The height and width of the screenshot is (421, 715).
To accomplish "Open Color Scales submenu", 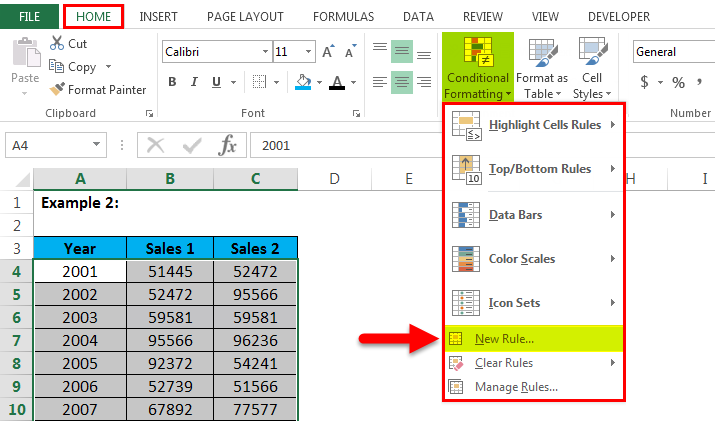I will coord(534,259).
